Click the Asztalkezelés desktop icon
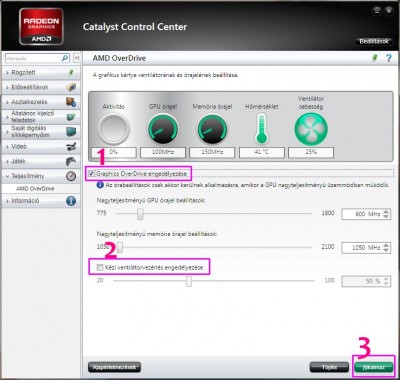 [71, 102]
